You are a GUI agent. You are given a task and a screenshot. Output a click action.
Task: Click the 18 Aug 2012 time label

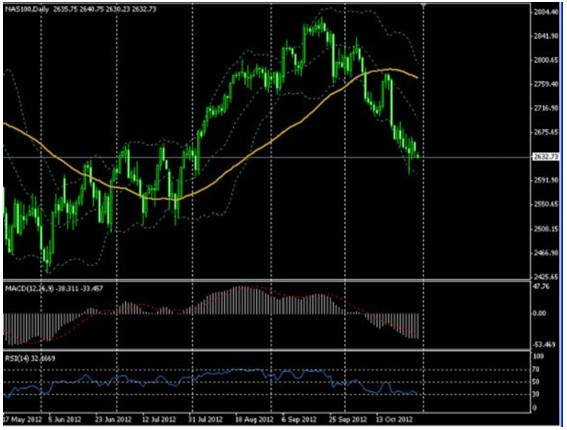pyautogui.click(x=254, y=420)
